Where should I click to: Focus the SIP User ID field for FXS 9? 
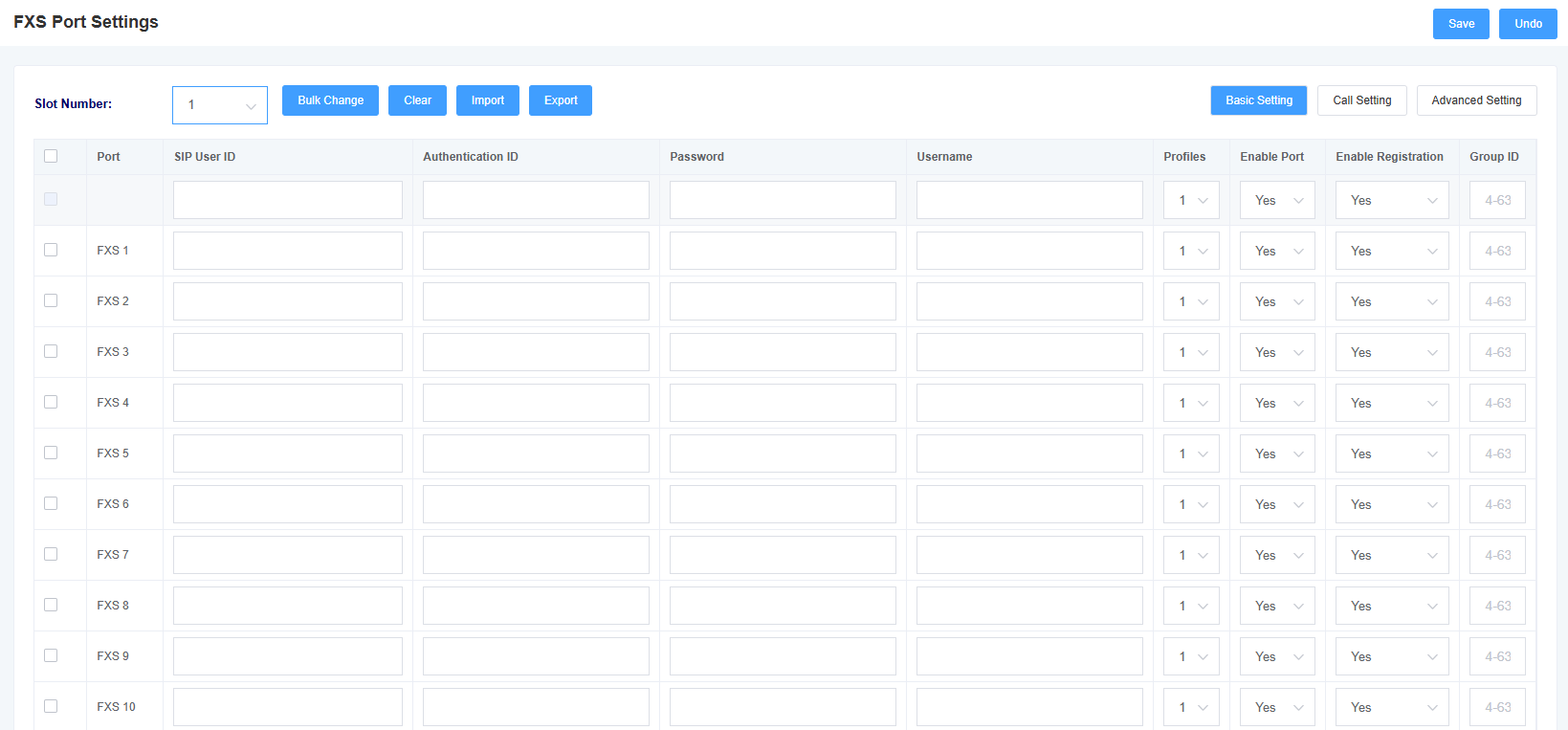288,656
